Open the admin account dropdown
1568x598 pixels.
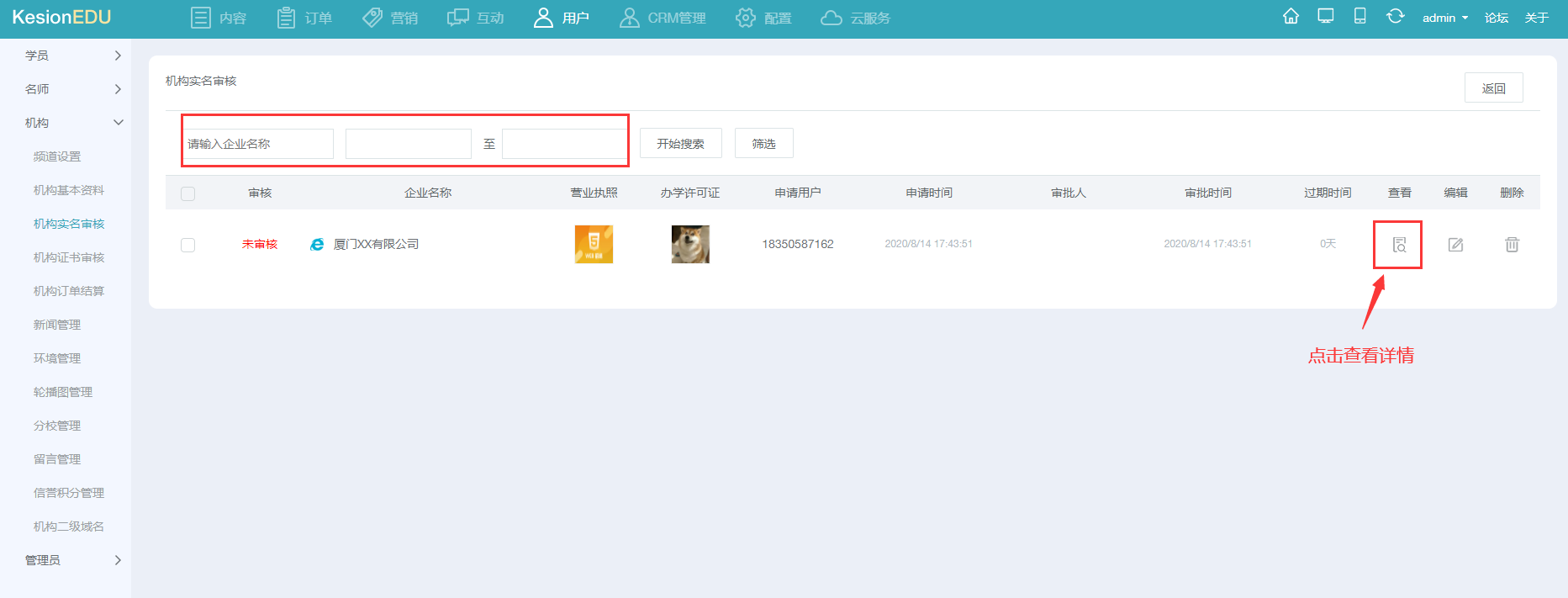pyautogui.click(x=1444, y=18)
